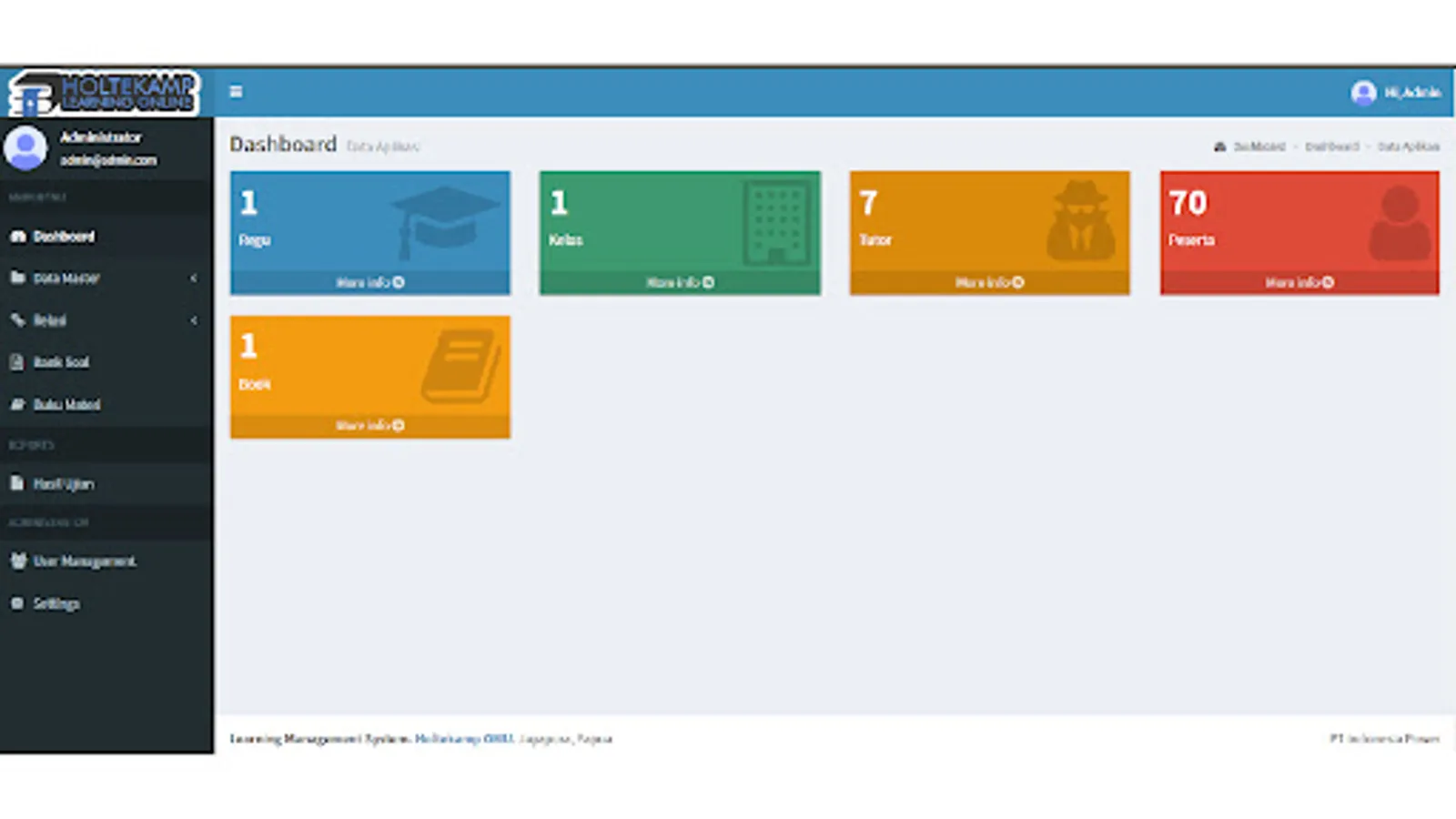This screenshot has height=819, width=1456.
Task: Open More info on the Tutor card
Action: point(990,283)
